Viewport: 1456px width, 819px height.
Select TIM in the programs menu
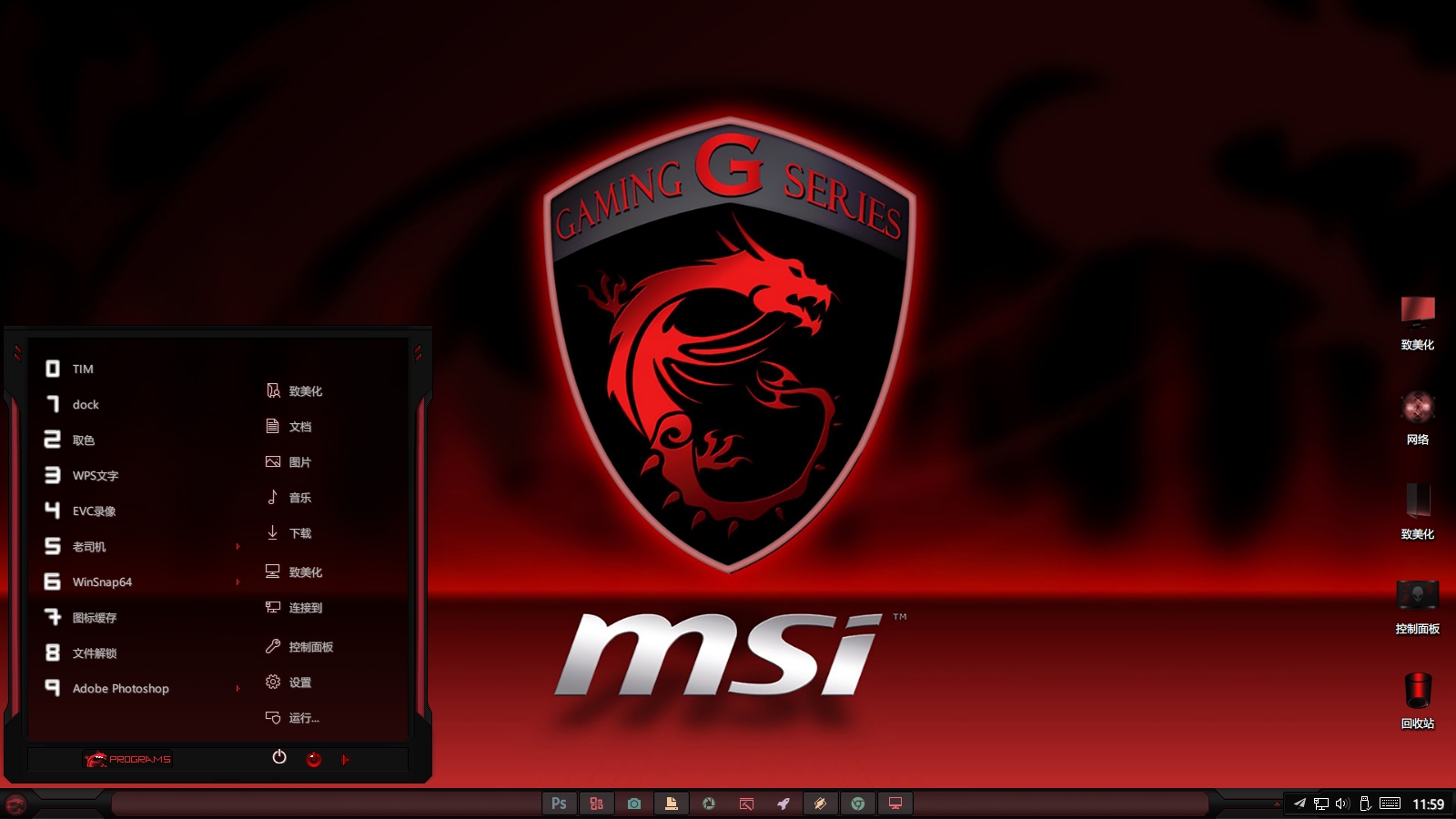tap(80, 369)
